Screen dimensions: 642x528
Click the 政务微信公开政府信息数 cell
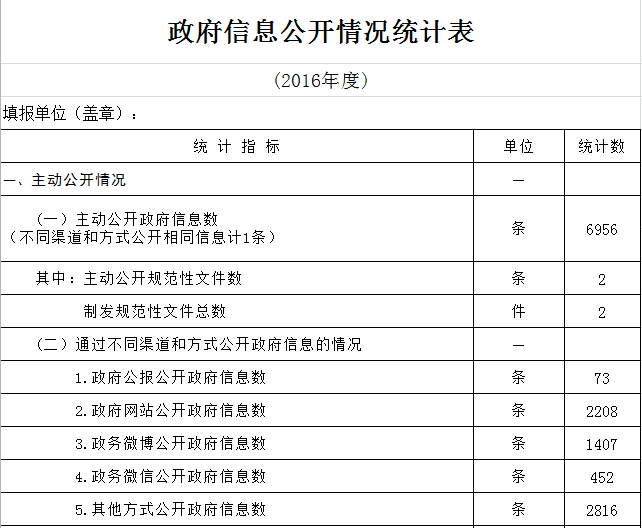click(170, 477)
